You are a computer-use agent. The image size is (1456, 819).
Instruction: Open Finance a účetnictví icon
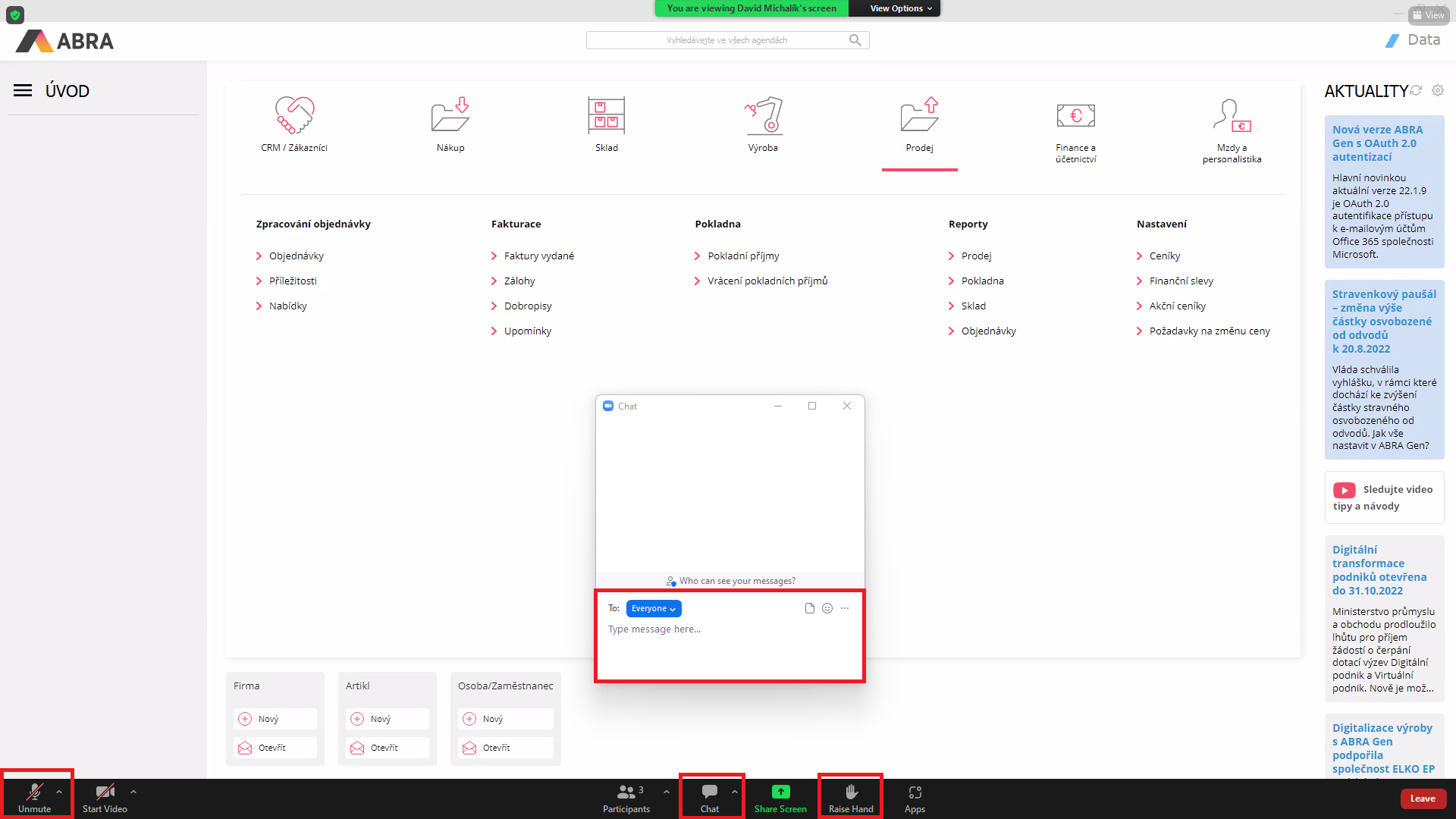1075,116
